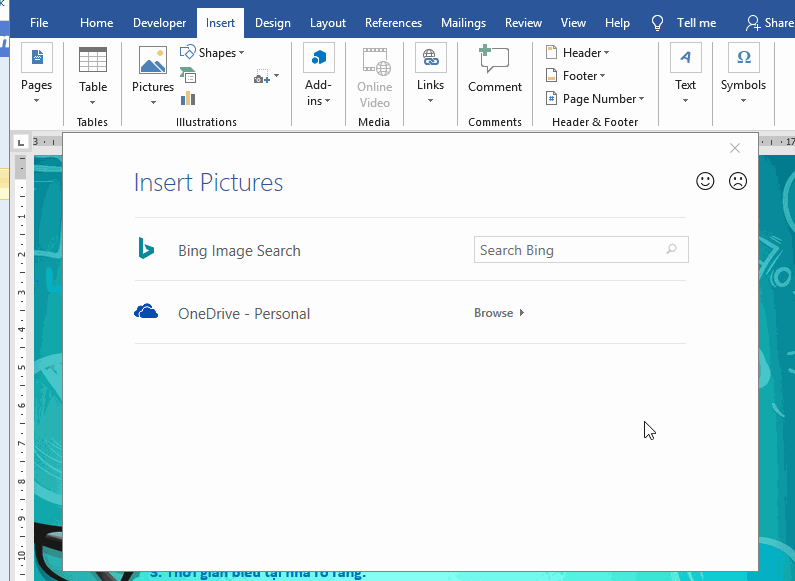Switch to the View tab
795x581 pixels.
tap(573, 23)
